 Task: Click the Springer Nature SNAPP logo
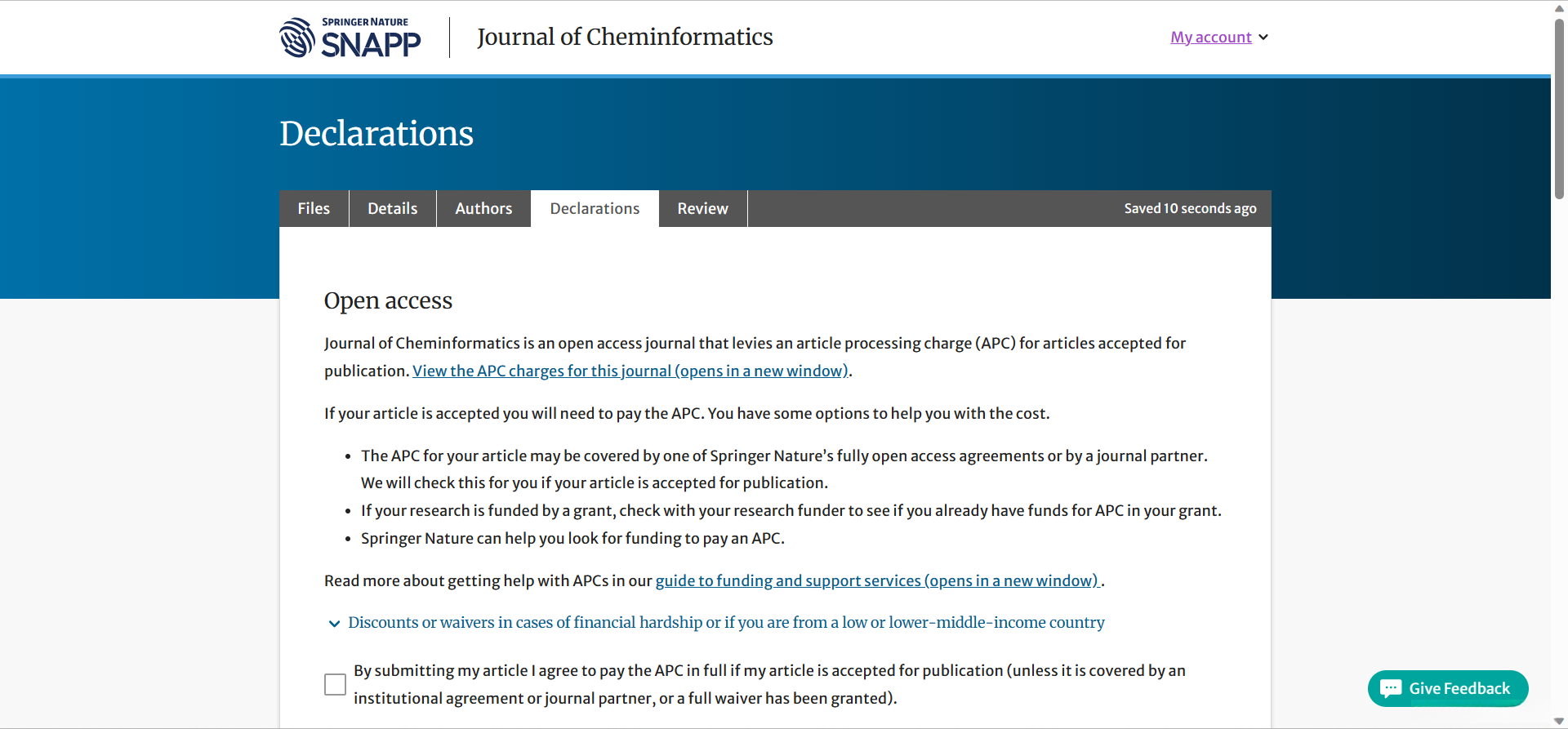coord(350,38)
